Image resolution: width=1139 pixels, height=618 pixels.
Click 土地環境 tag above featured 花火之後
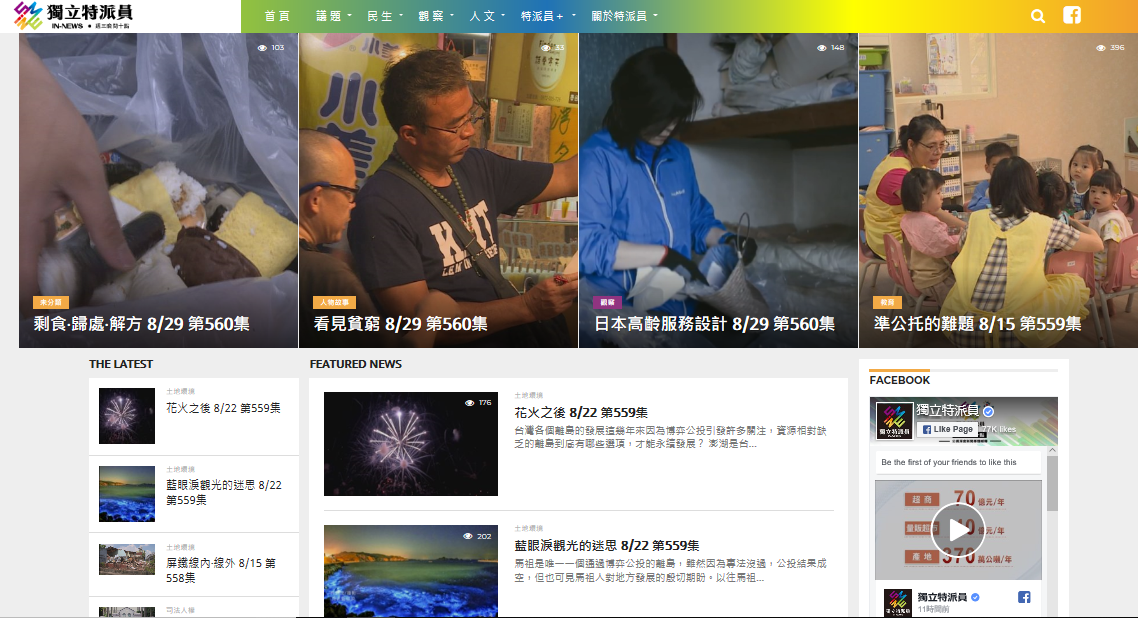[529, 395]
